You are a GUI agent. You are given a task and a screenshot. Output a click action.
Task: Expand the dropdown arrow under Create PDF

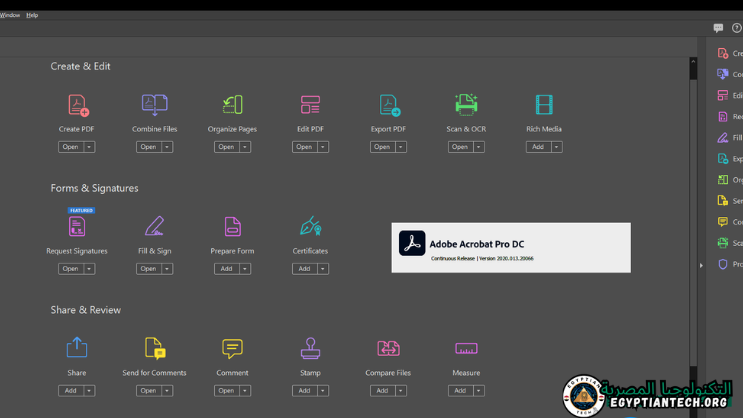(89, 147)
